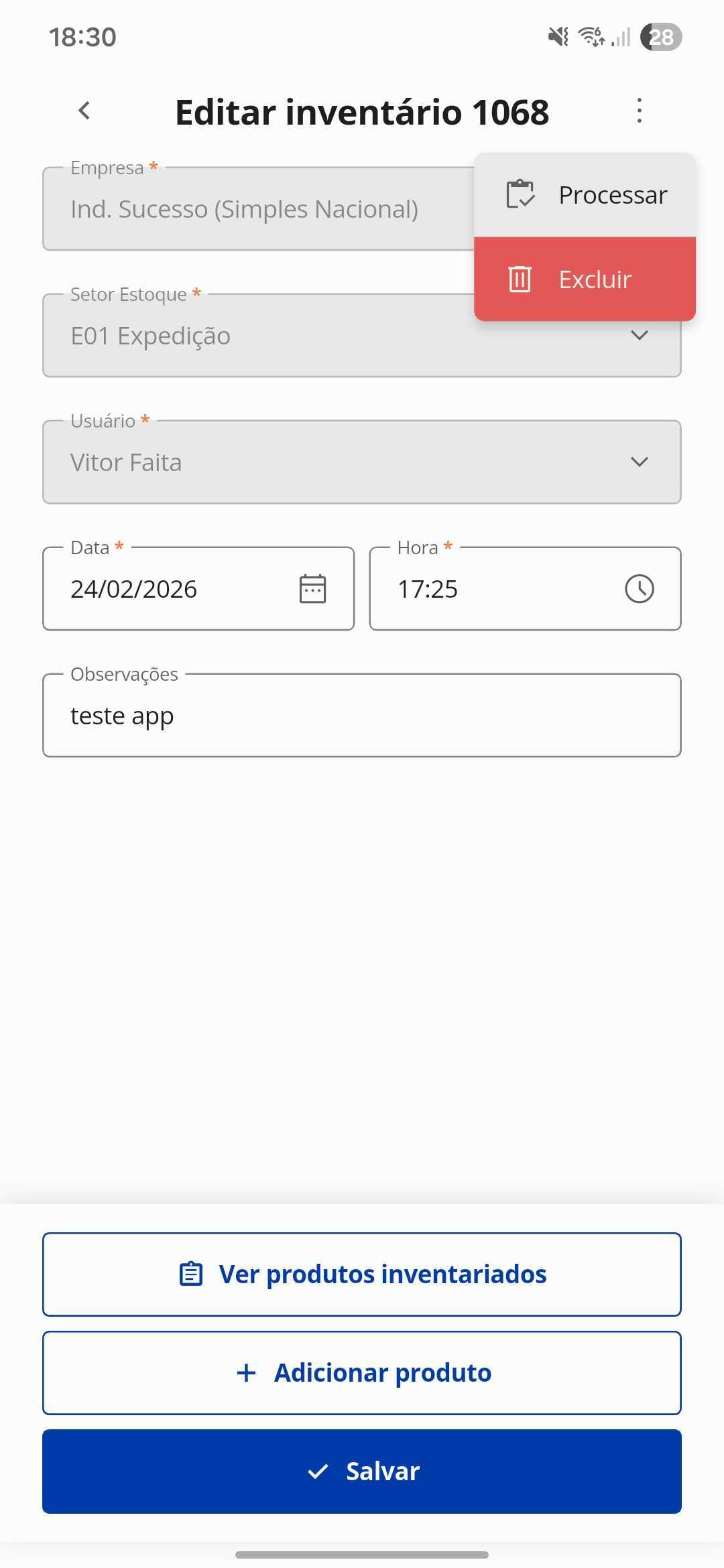Tap the bottom navigation gesture bar
Image resolution: width=724 pixels, height=1568 pixels.
click(362, 1554)
